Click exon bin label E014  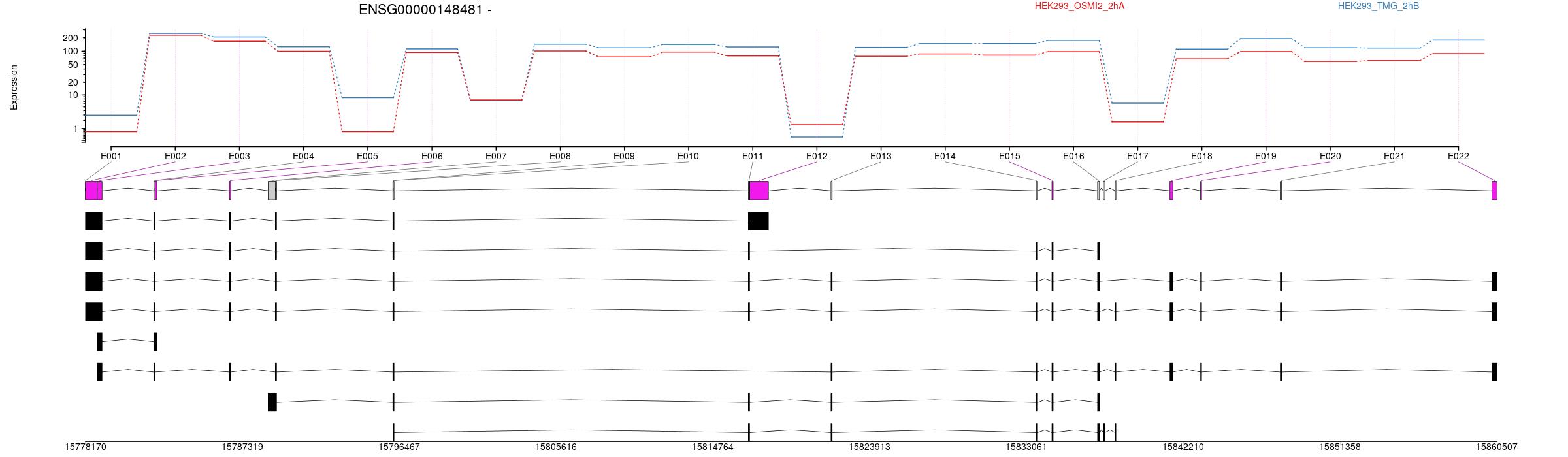[x=945, y=156]
